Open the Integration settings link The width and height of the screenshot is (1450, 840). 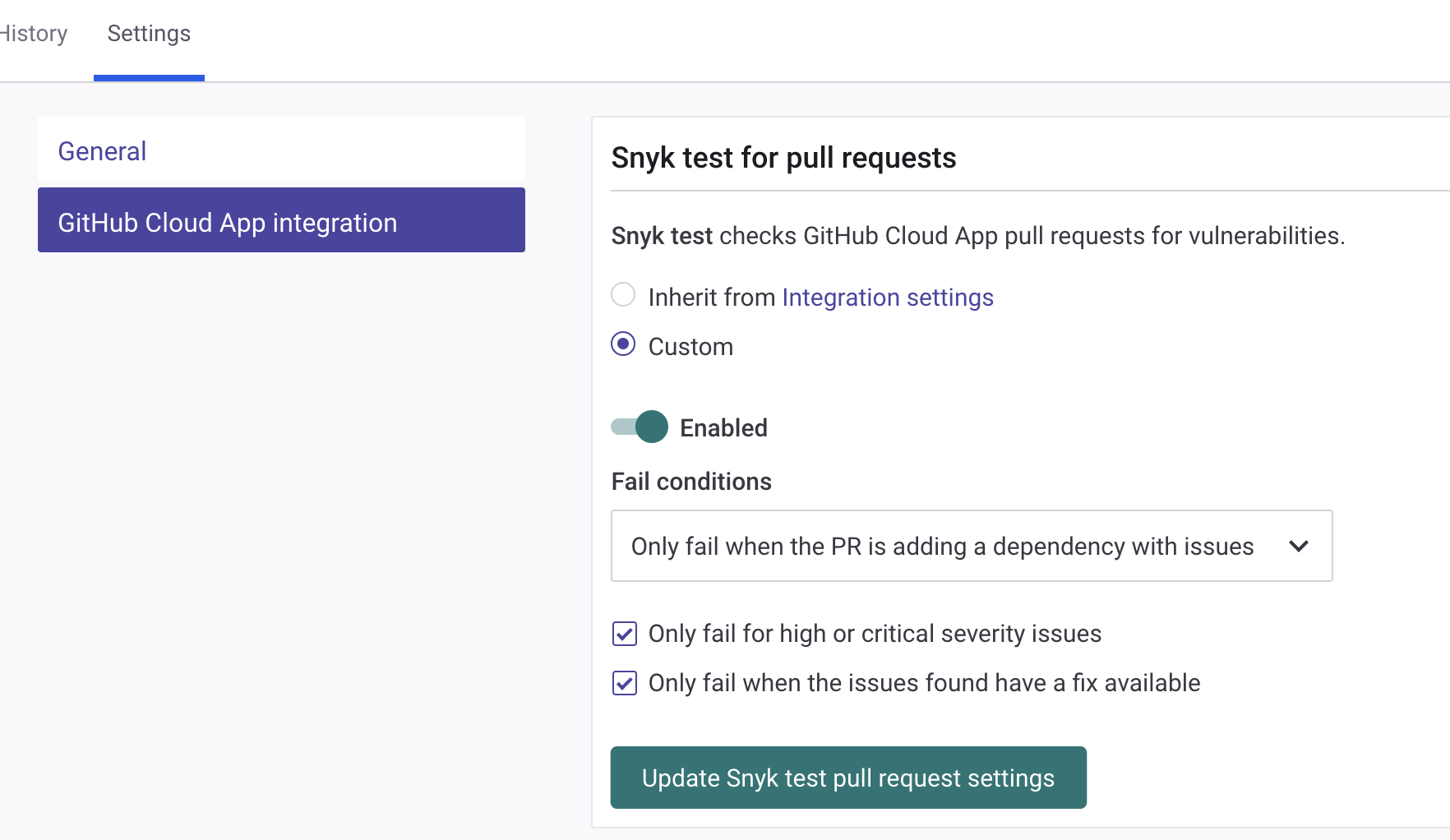pos(888,298)
